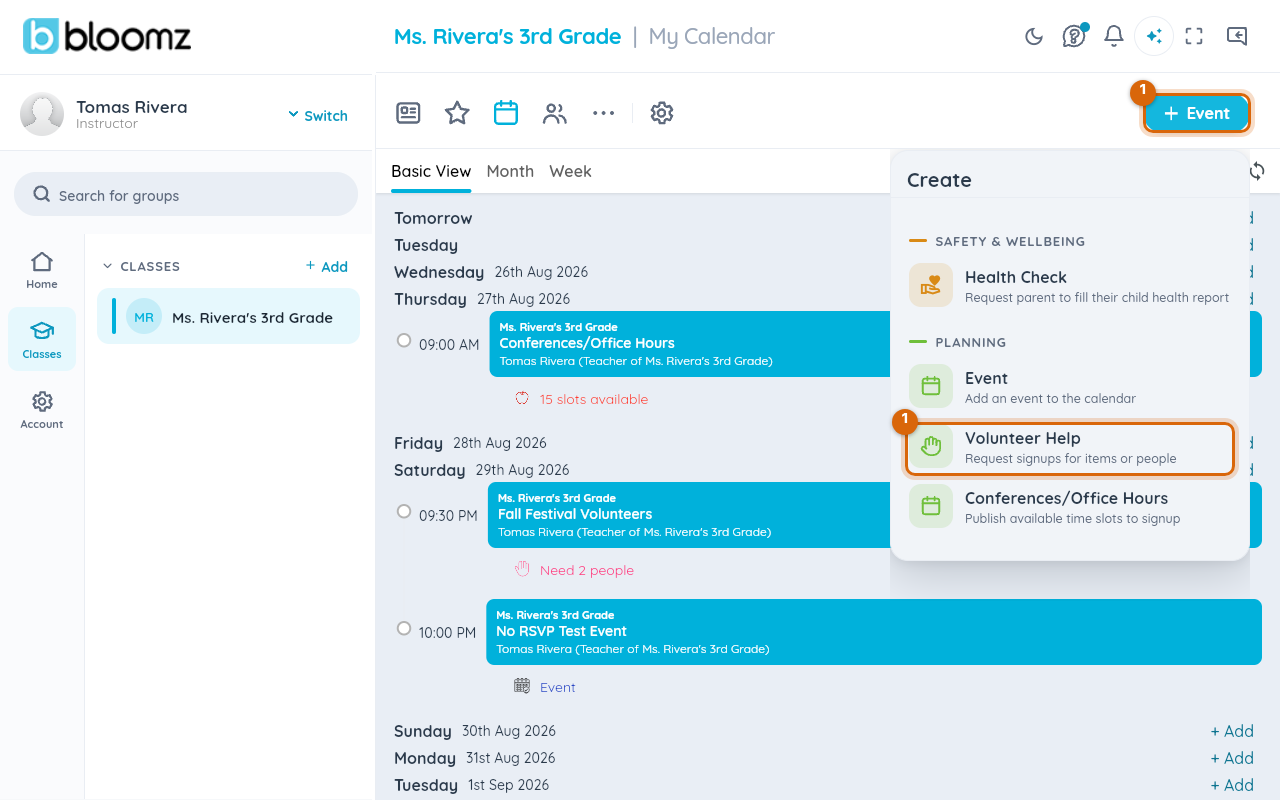
Task: Click the Event calendar icon in Create menu
Action: click(x=931, y=386)
